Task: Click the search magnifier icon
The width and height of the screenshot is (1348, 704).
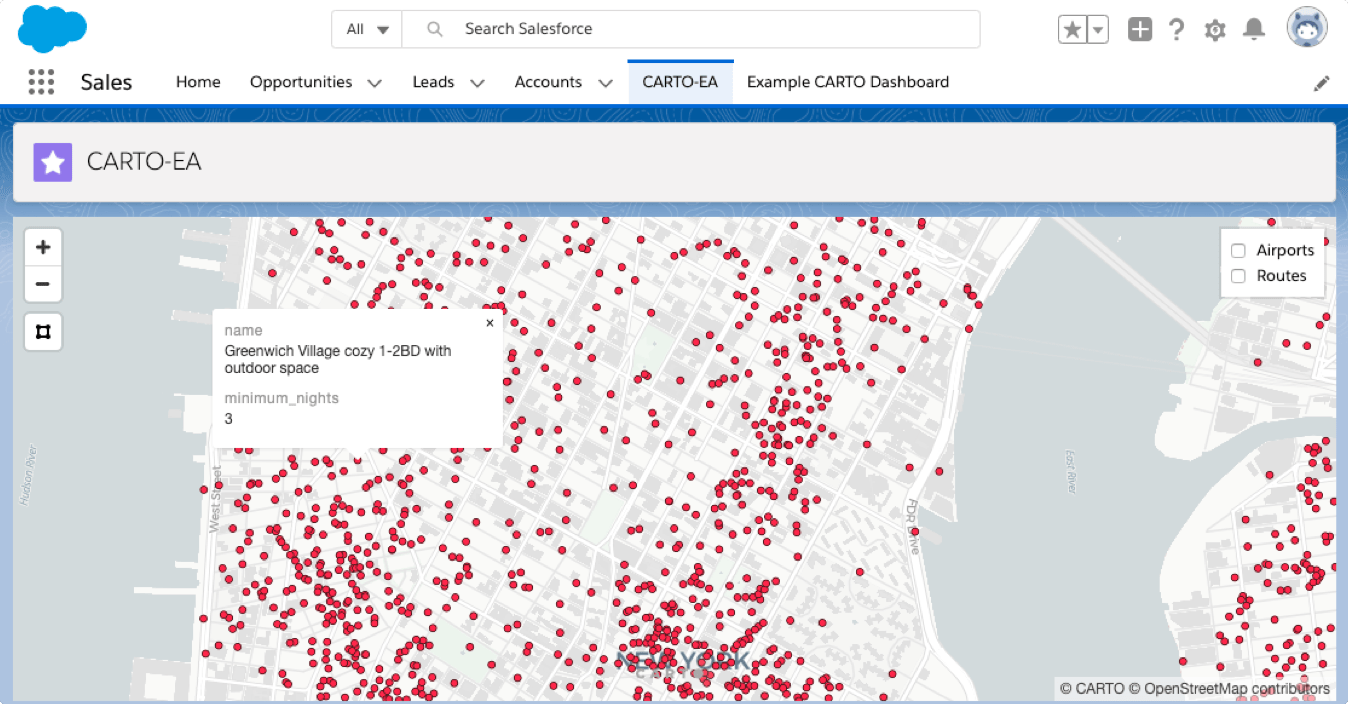Action: click(x=435, y=30)
